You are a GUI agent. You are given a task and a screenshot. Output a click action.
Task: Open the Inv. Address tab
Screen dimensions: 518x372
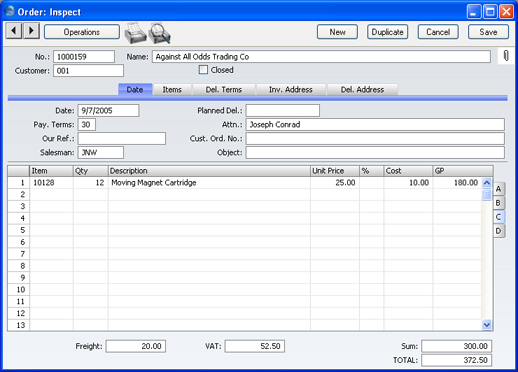coord(291,89)
